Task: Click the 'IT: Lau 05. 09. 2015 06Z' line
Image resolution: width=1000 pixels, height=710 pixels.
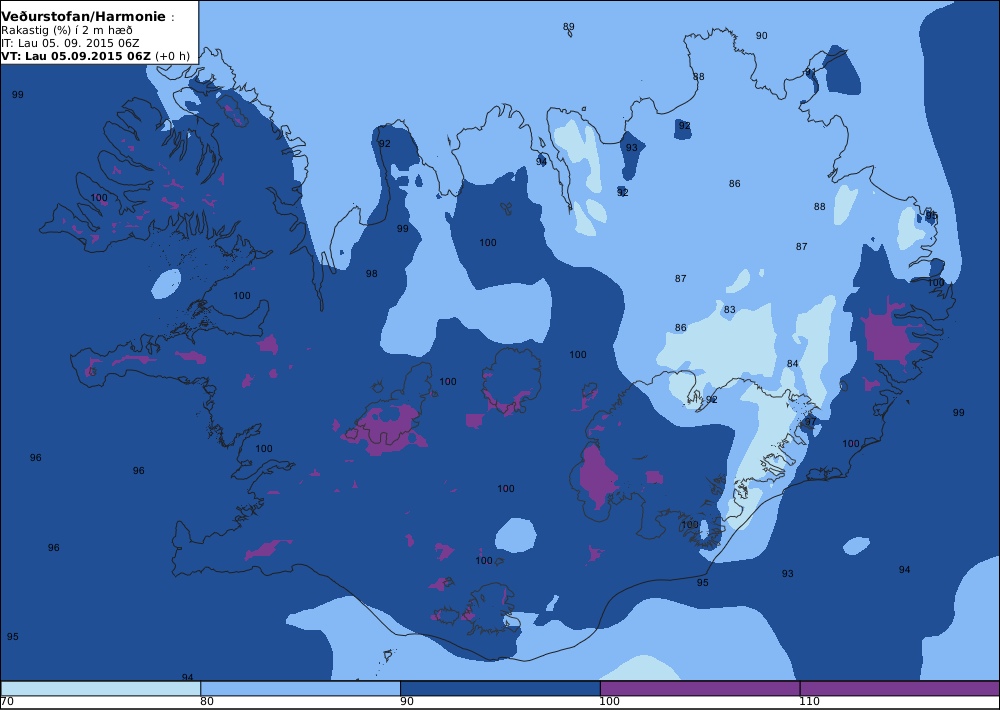Action: 70,43
